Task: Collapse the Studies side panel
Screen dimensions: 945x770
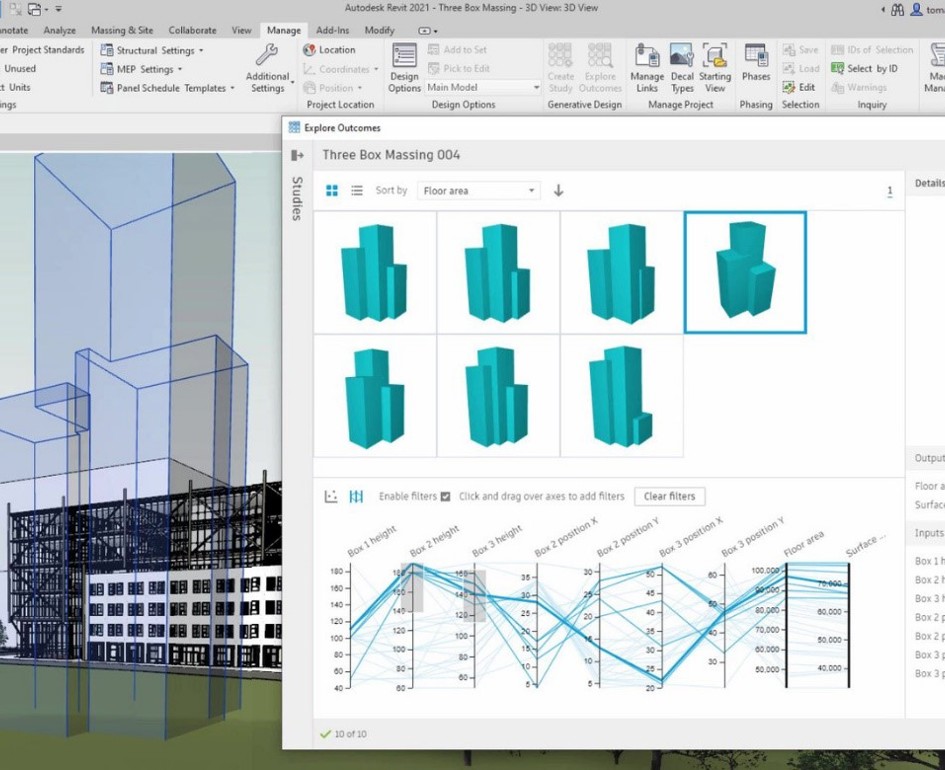Action: pos(296,155)
